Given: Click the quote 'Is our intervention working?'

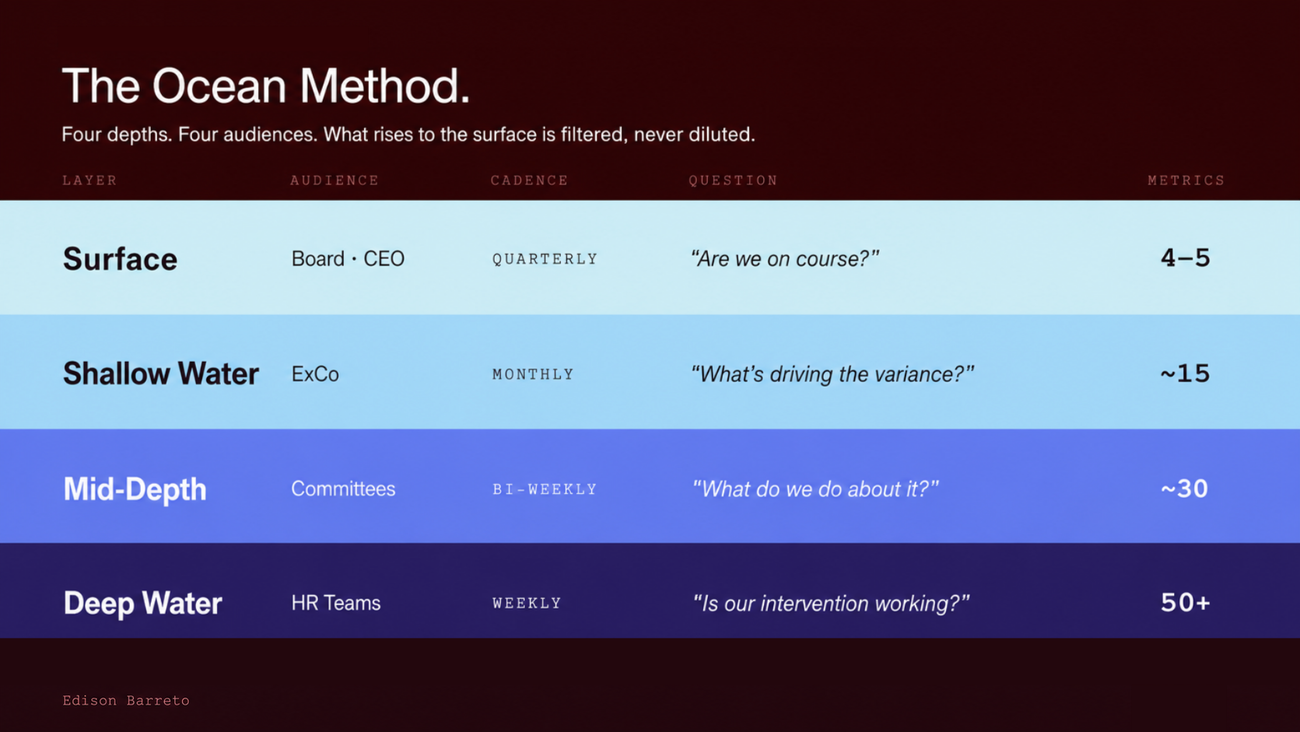Looking at the screenshot, I should [x=831, y=604].
